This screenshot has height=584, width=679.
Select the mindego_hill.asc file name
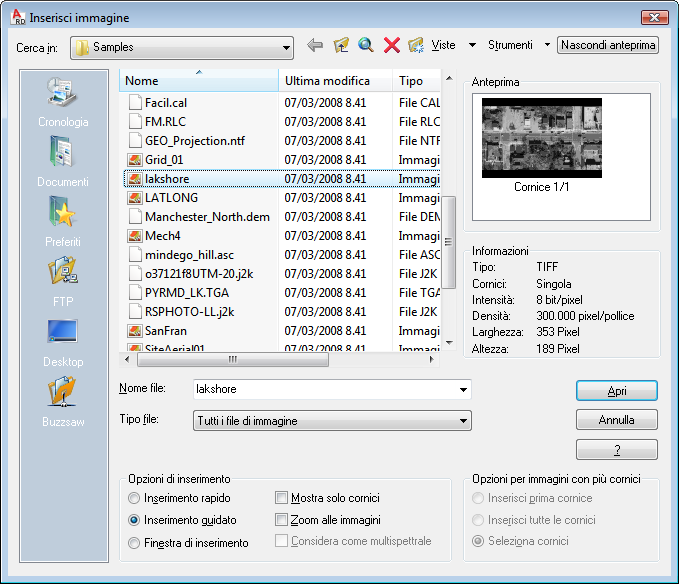[189, 255]
